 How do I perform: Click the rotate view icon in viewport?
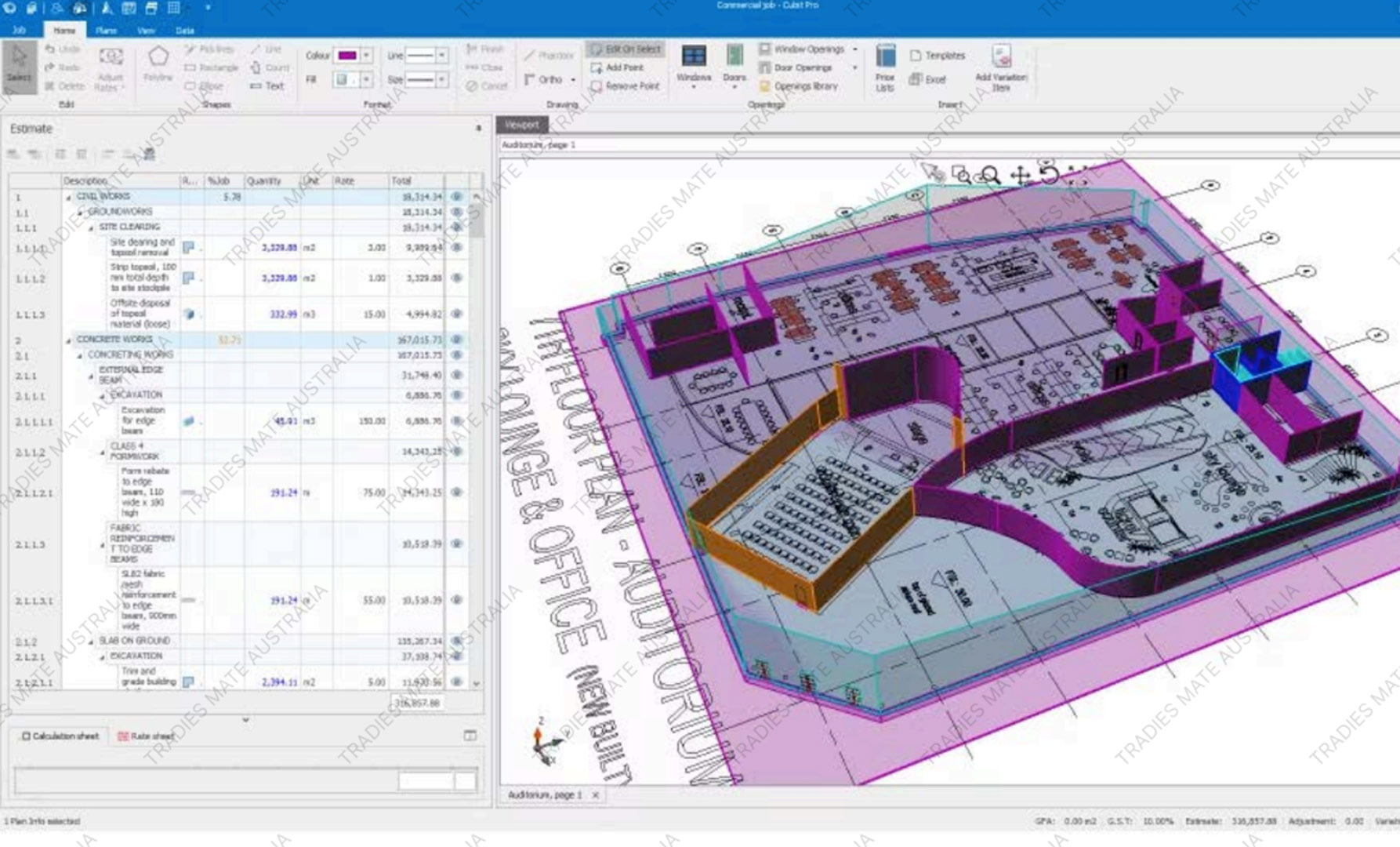tap(1049, 174)
